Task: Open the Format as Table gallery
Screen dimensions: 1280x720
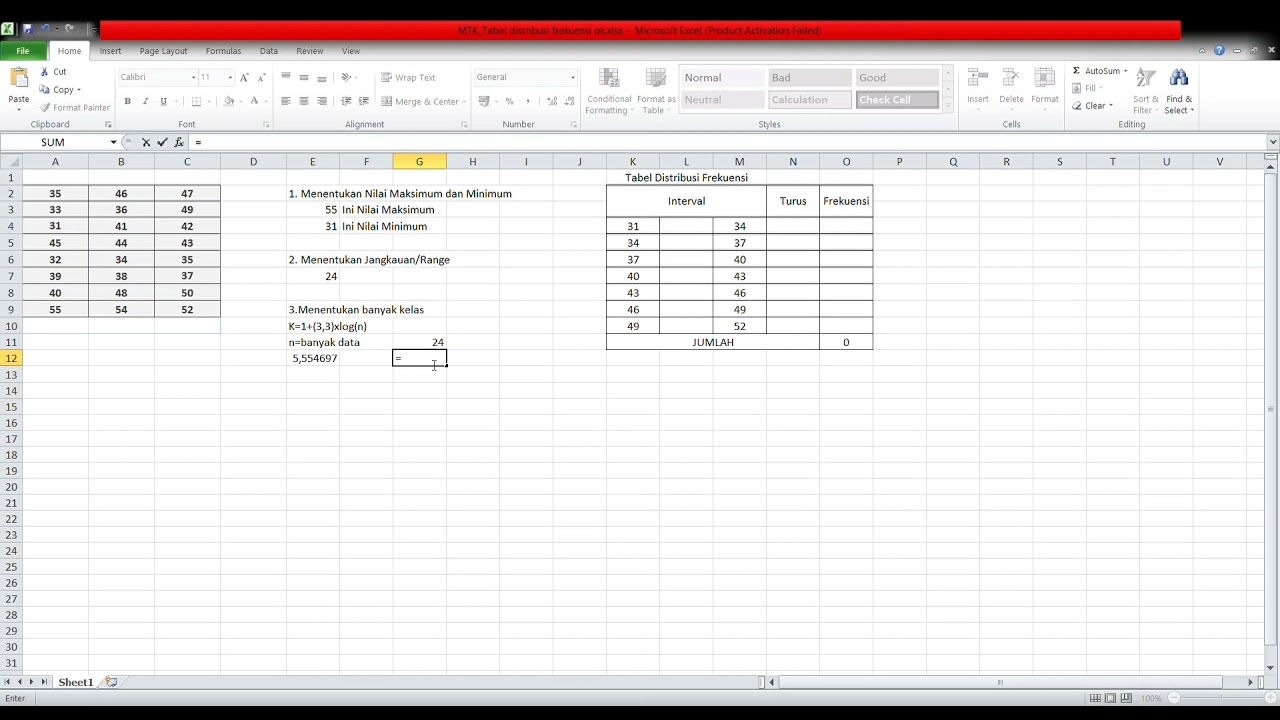Action: [656, 92]
